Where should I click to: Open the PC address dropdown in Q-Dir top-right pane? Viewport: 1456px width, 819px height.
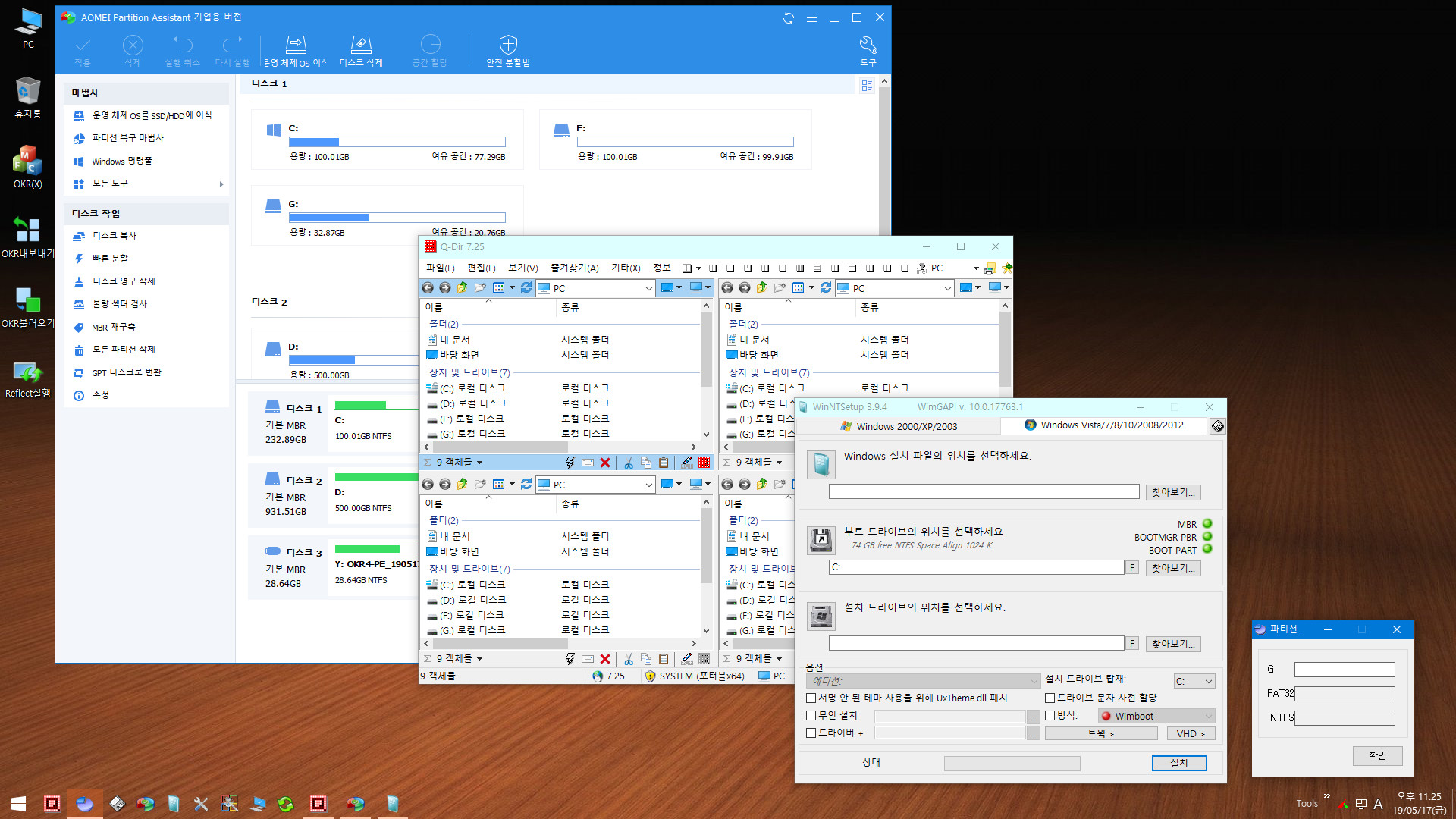click(x=948, y=289)
